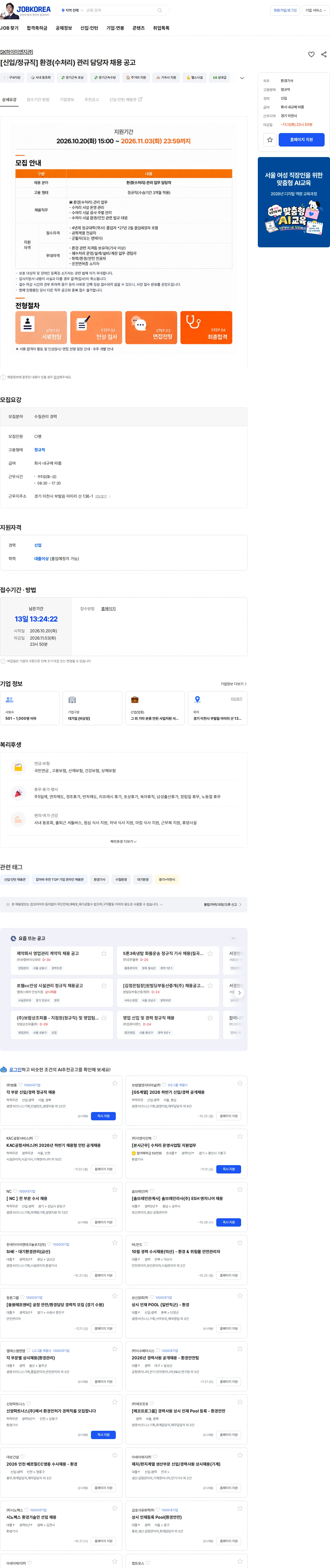
Task: Toggle heart next to 솔브레인 company name
Action: coord(152,1191)
